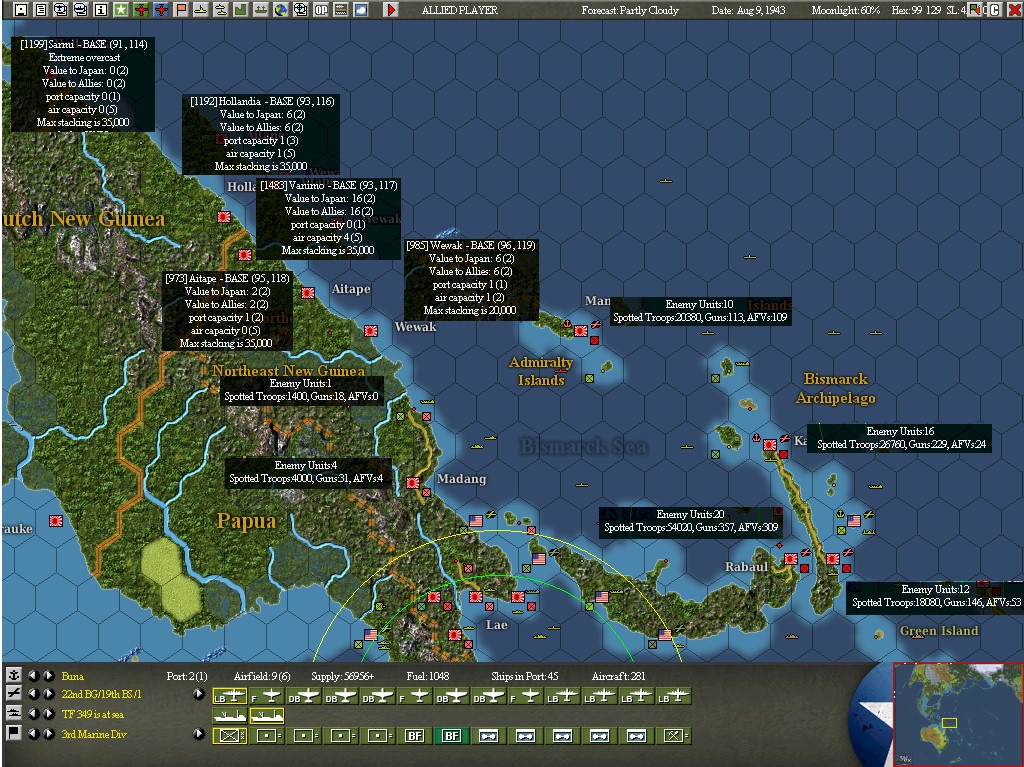Click the red plane on green background icon
1024x767 pixels.
click(141, 10)
